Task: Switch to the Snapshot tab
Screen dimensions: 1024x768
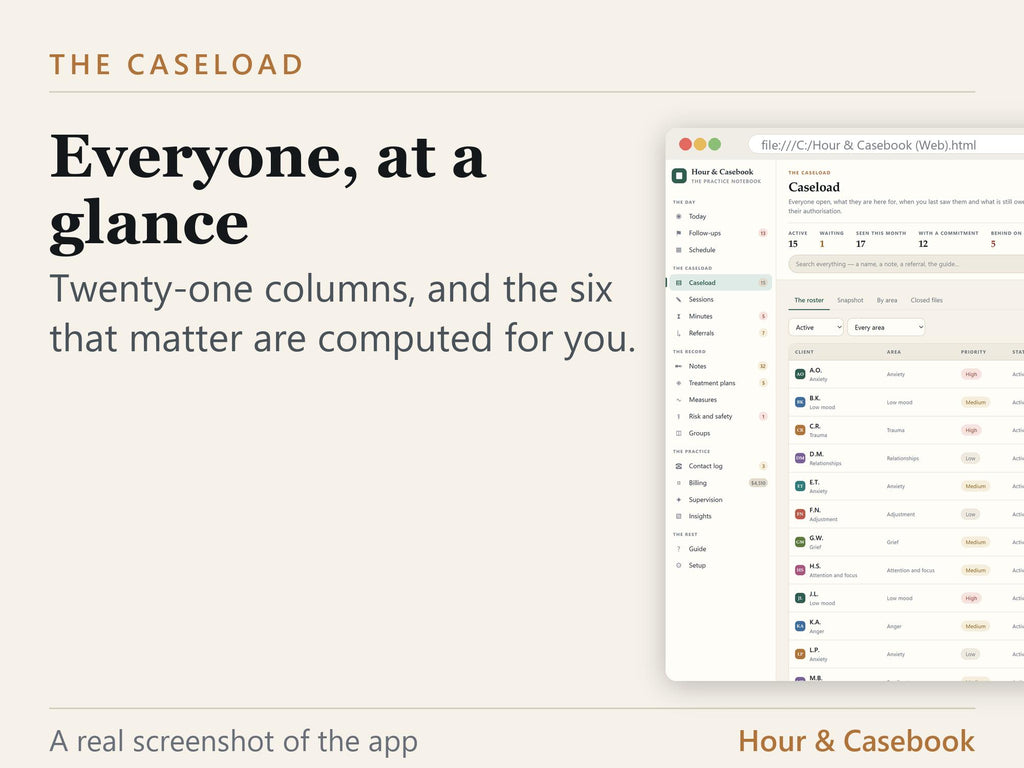Action: coord(850,300)
